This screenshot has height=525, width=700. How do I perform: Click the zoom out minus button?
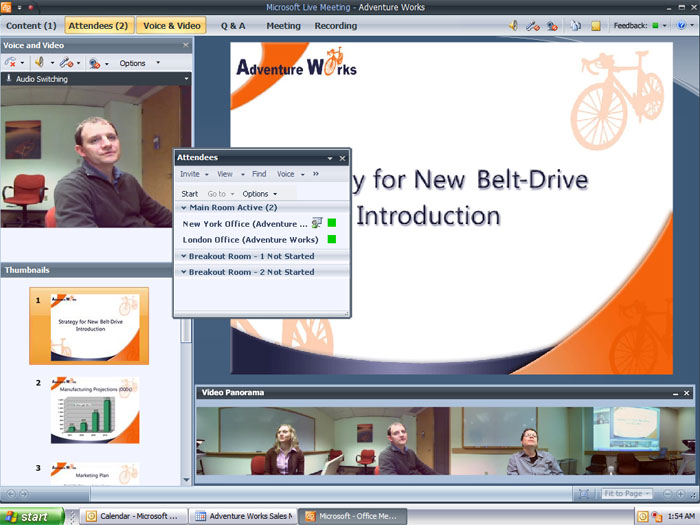[667, 494]
